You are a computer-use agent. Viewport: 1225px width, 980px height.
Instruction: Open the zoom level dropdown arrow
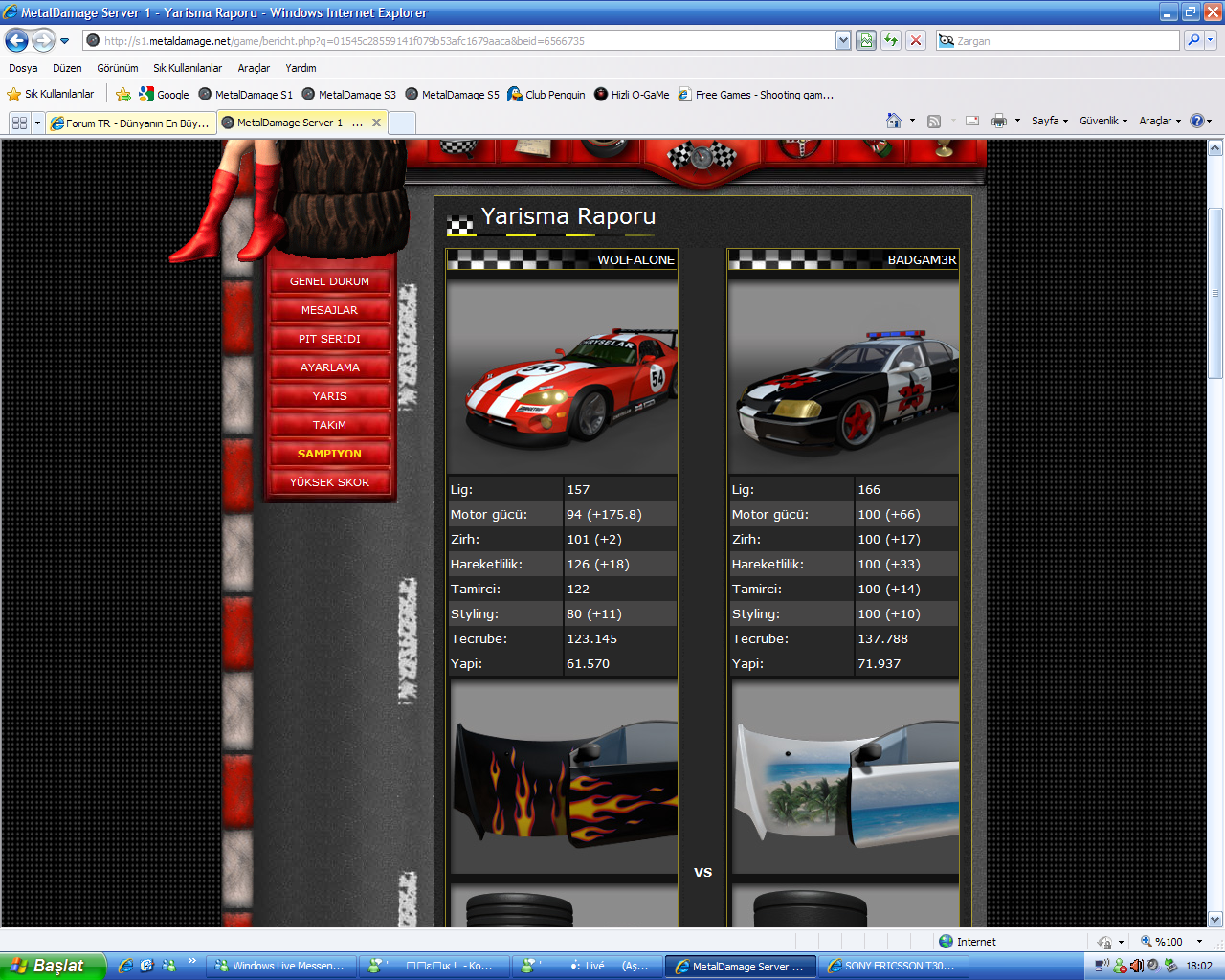click(x=1199, y=942)
